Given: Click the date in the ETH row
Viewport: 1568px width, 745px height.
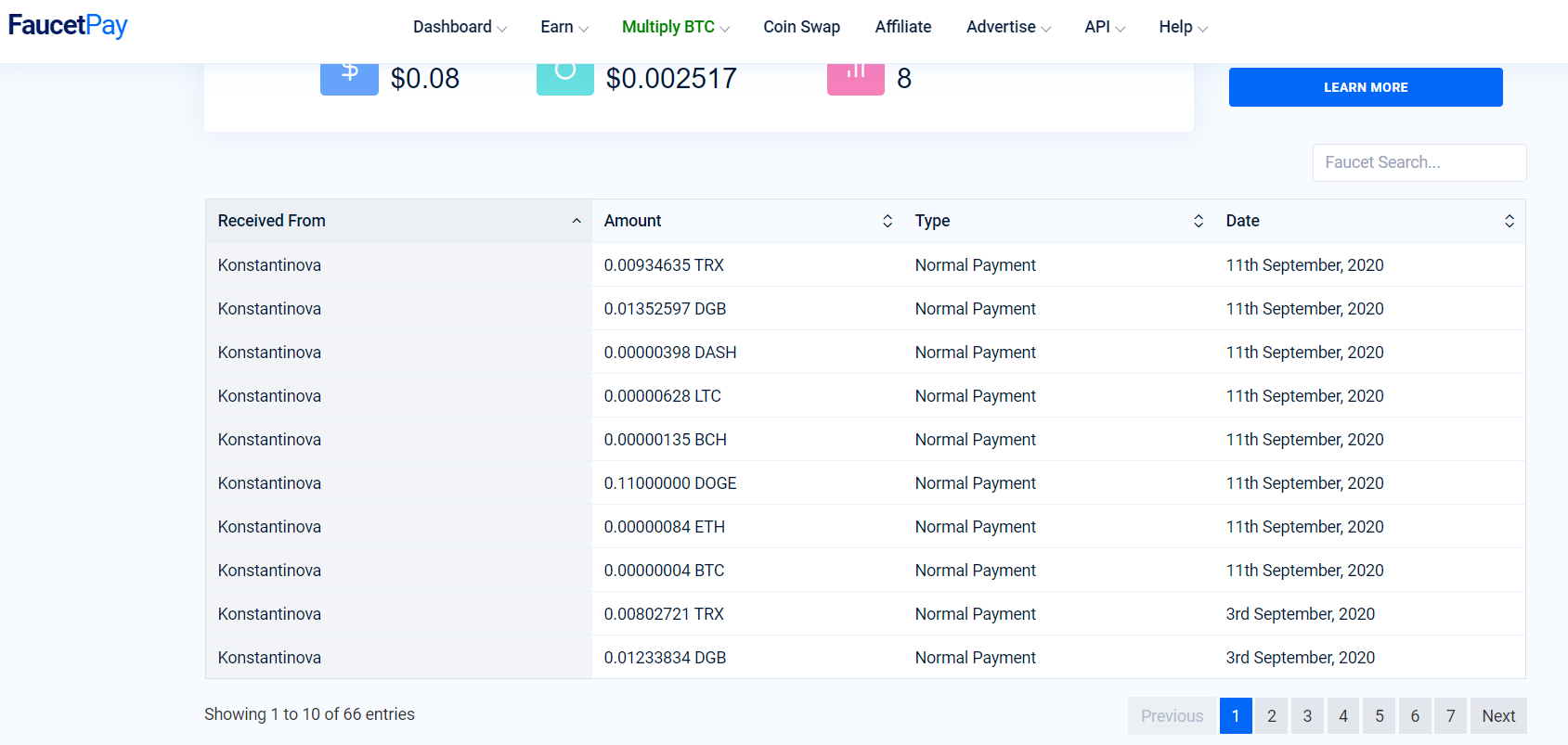Looking at the screenshot, I should click(1304, 527).
